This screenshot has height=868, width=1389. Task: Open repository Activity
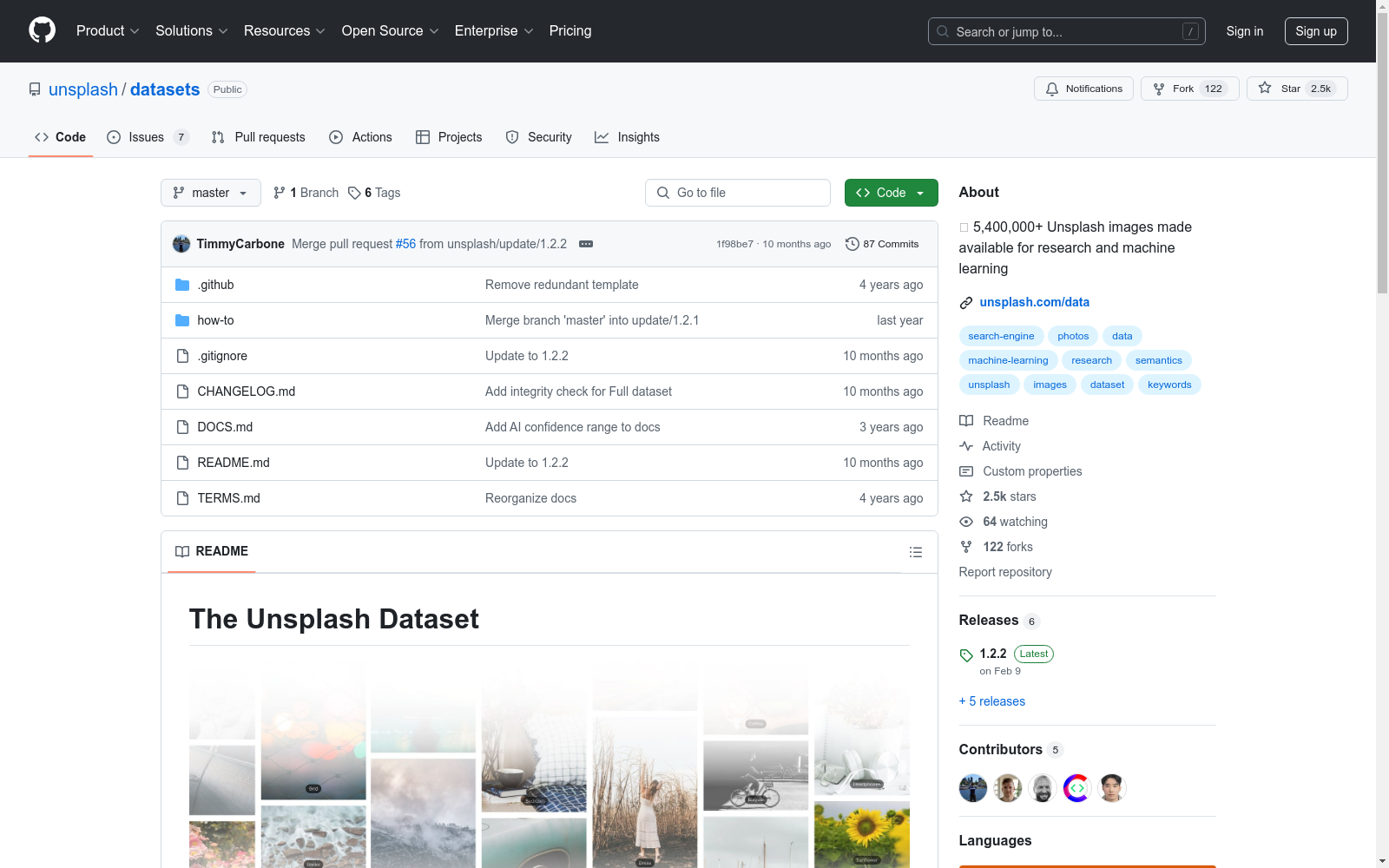click(x=991, y=446)
